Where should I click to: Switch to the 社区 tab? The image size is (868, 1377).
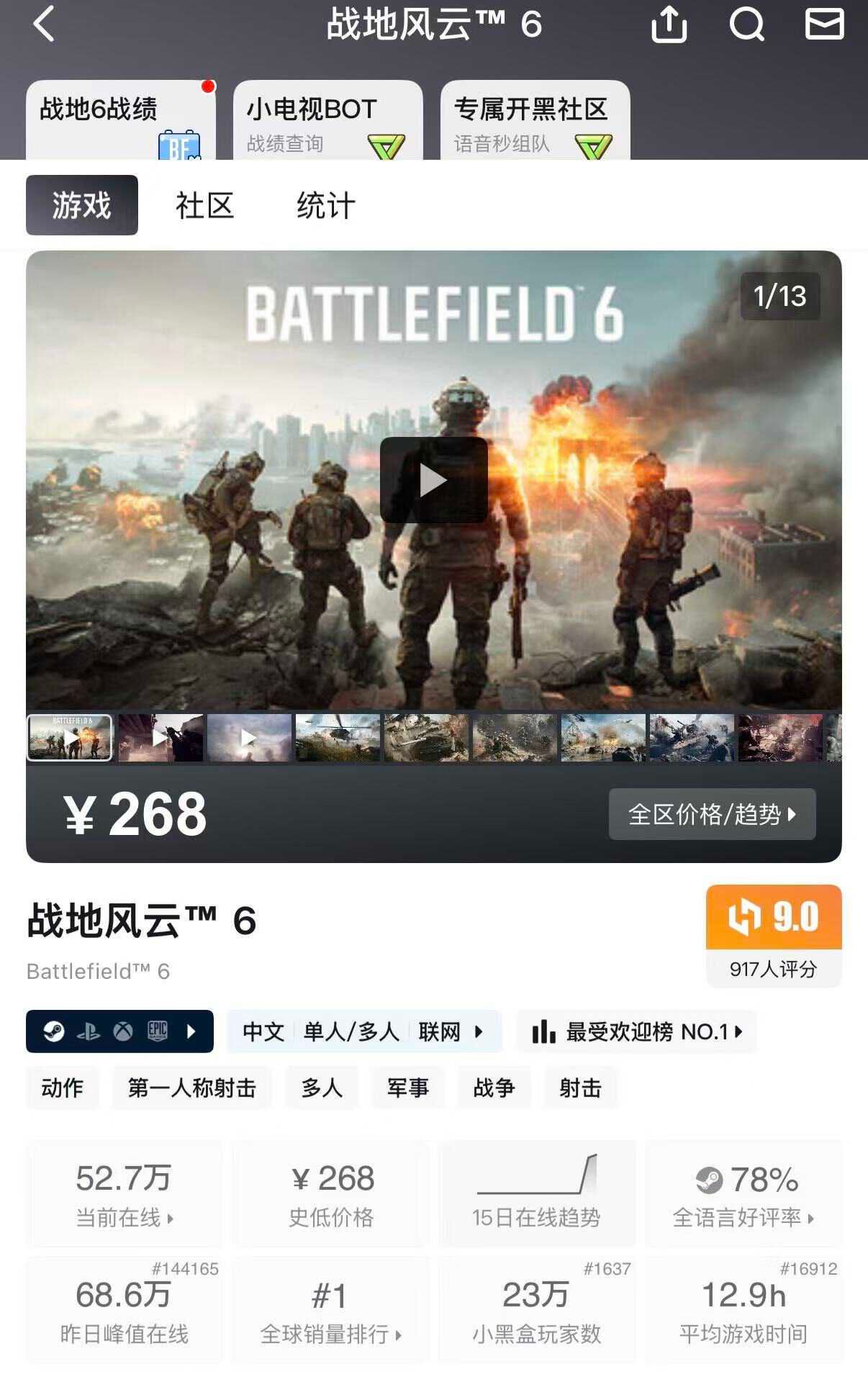[x=205, y=205]
